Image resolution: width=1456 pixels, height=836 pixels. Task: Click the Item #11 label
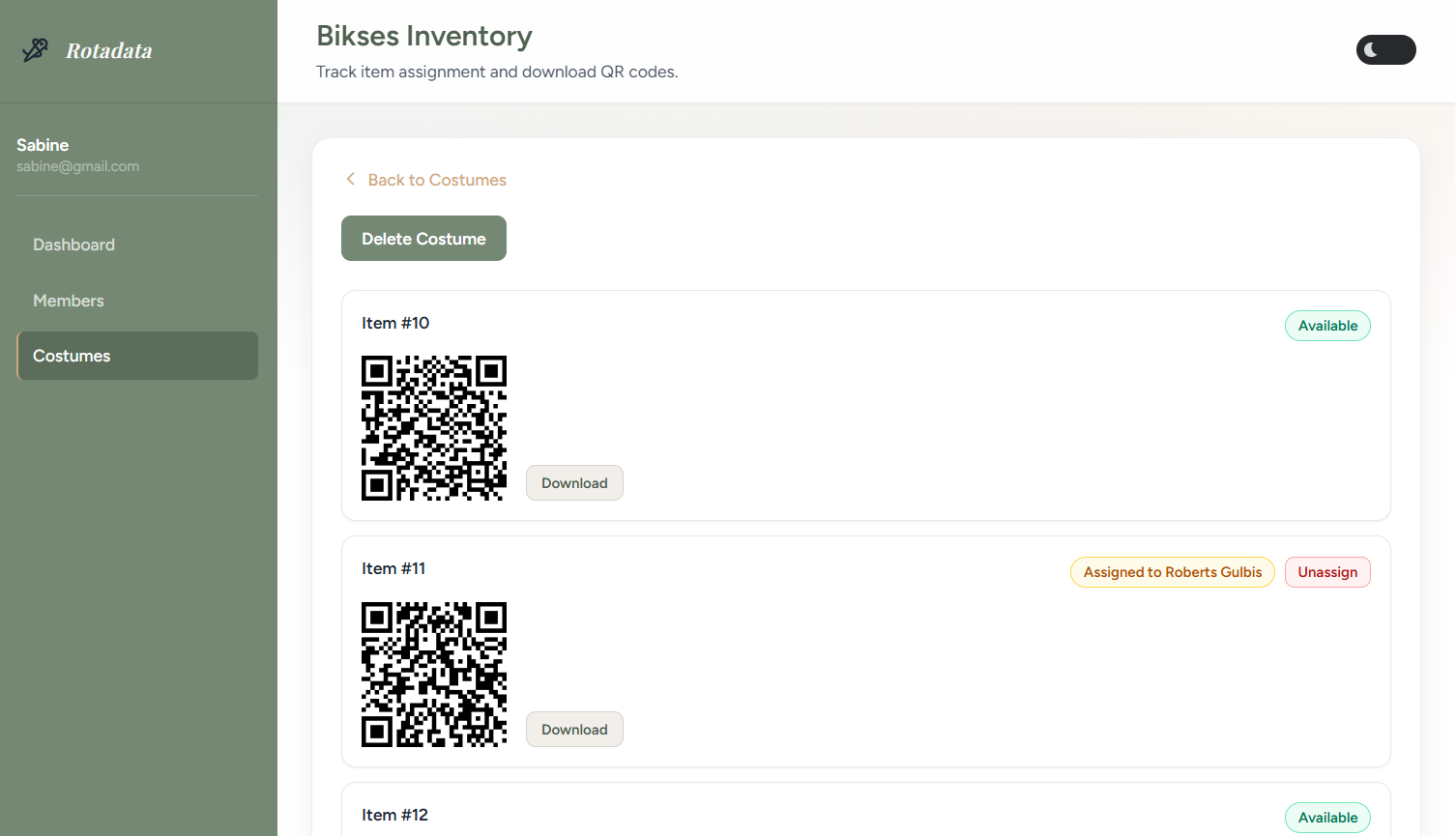[393, 568]
